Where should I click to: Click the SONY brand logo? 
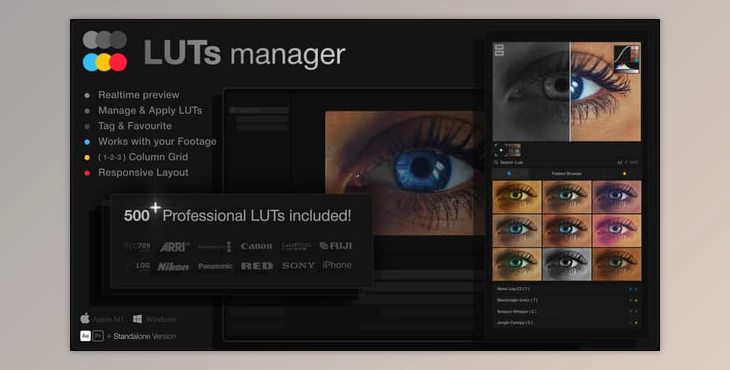(298, 266)
